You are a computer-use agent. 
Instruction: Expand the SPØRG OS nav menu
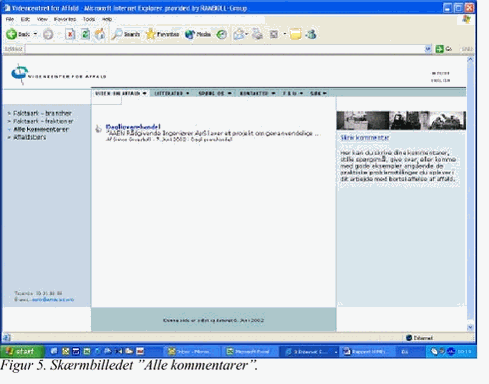tap(215, 93)
